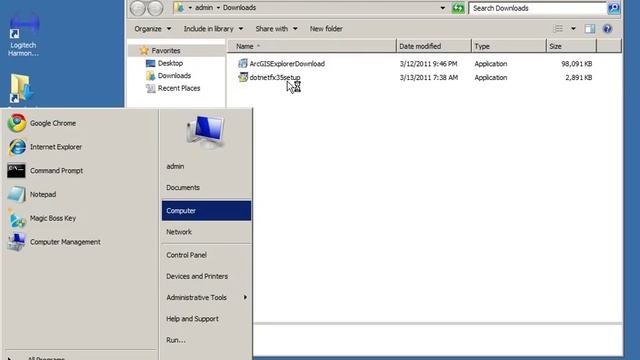Select dotnetfx35setup application file icon

(243, 77)
